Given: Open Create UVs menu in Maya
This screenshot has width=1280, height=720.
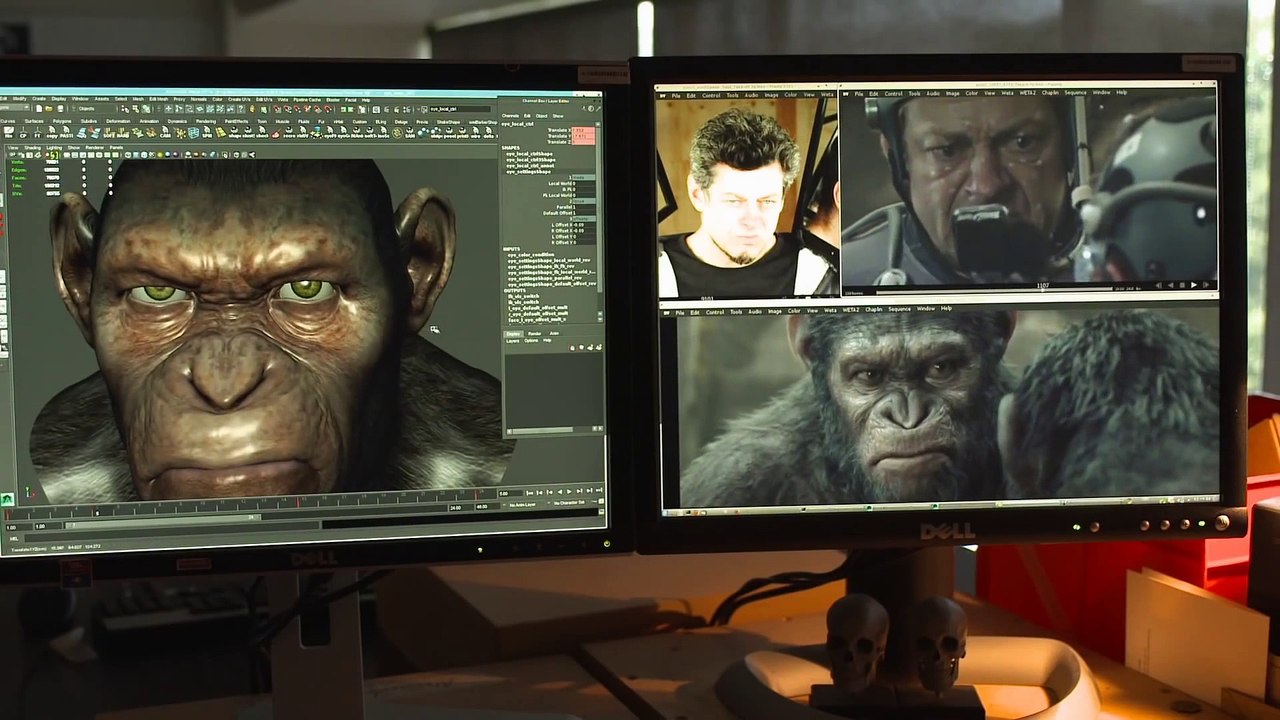Looking at the screenshot, I should pyautogui.click(x=239, y=99).
